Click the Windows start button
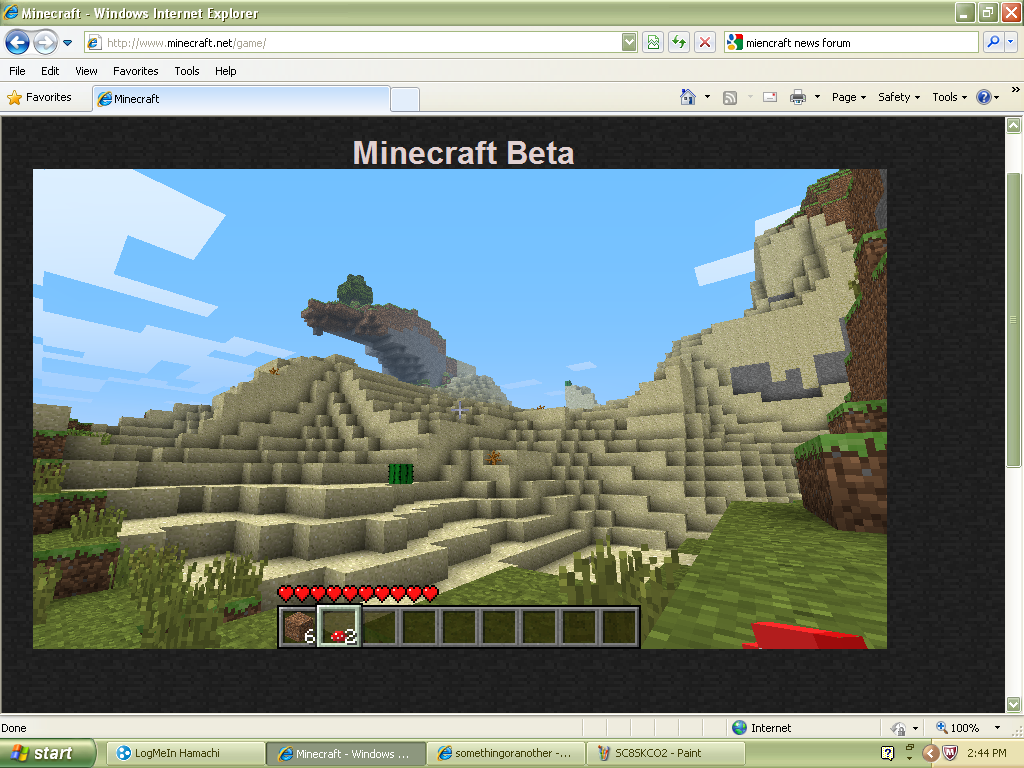 point(46,753)
